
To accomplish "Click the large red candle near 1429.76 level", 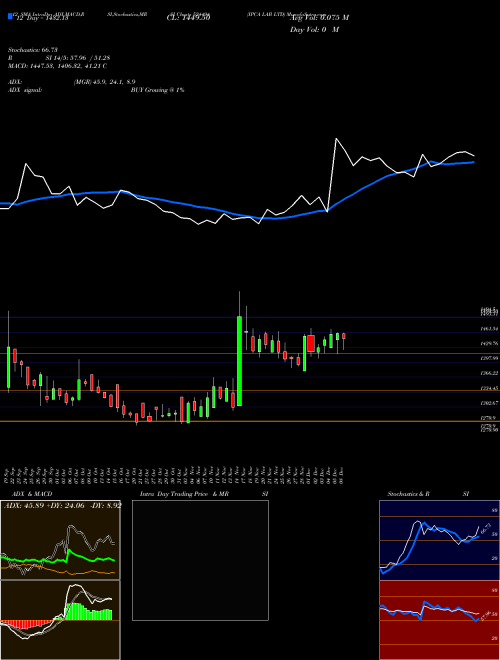I will [311, 343].
